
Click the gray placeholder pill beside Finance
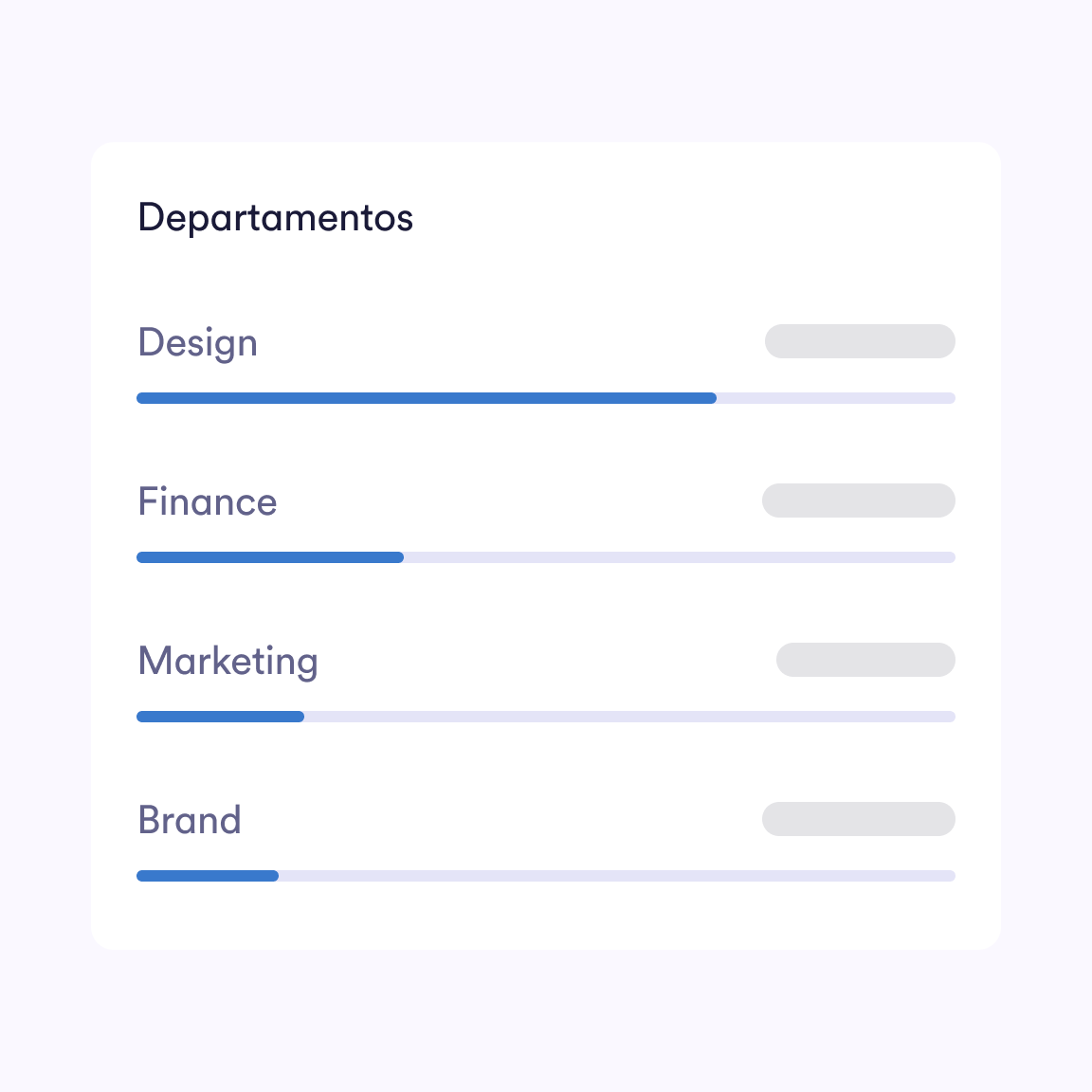859,500
